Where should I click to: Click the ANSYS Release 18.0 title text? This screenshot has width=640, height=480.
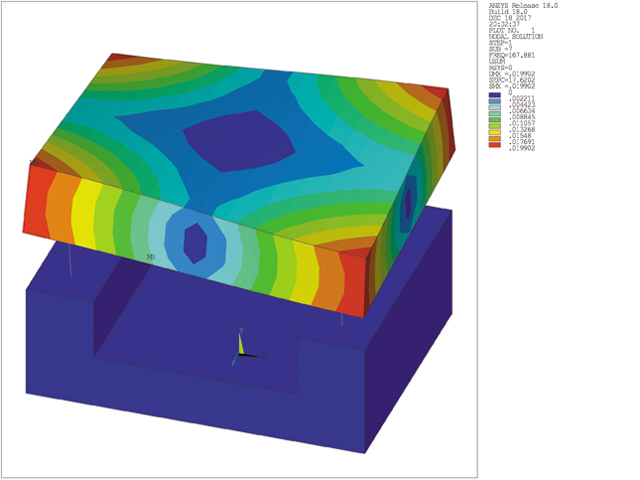click(x=521, y=6)
